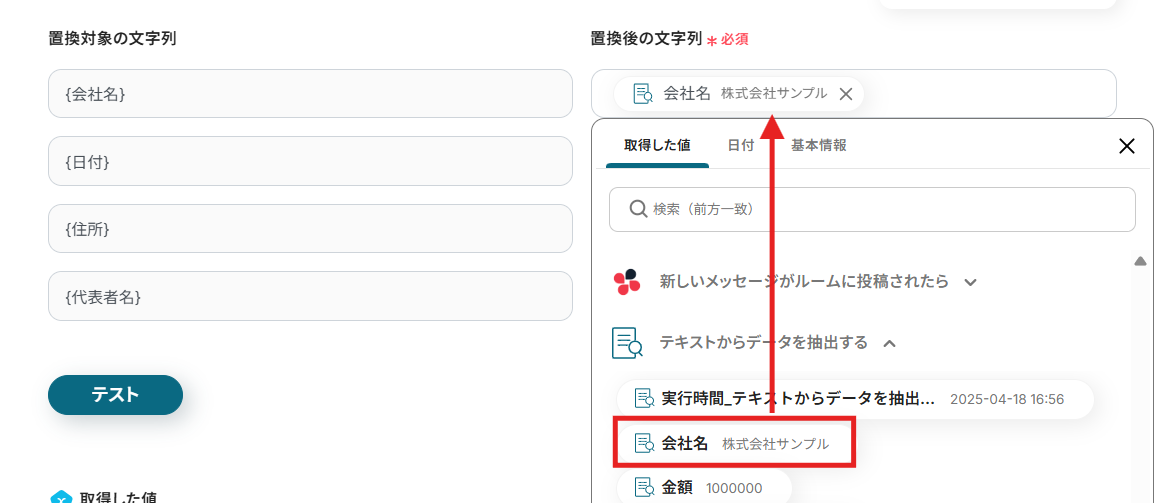The image size is (1172, 503).
Task: Focus the 検索（前方一致） search box
Action: click(872, 210)
